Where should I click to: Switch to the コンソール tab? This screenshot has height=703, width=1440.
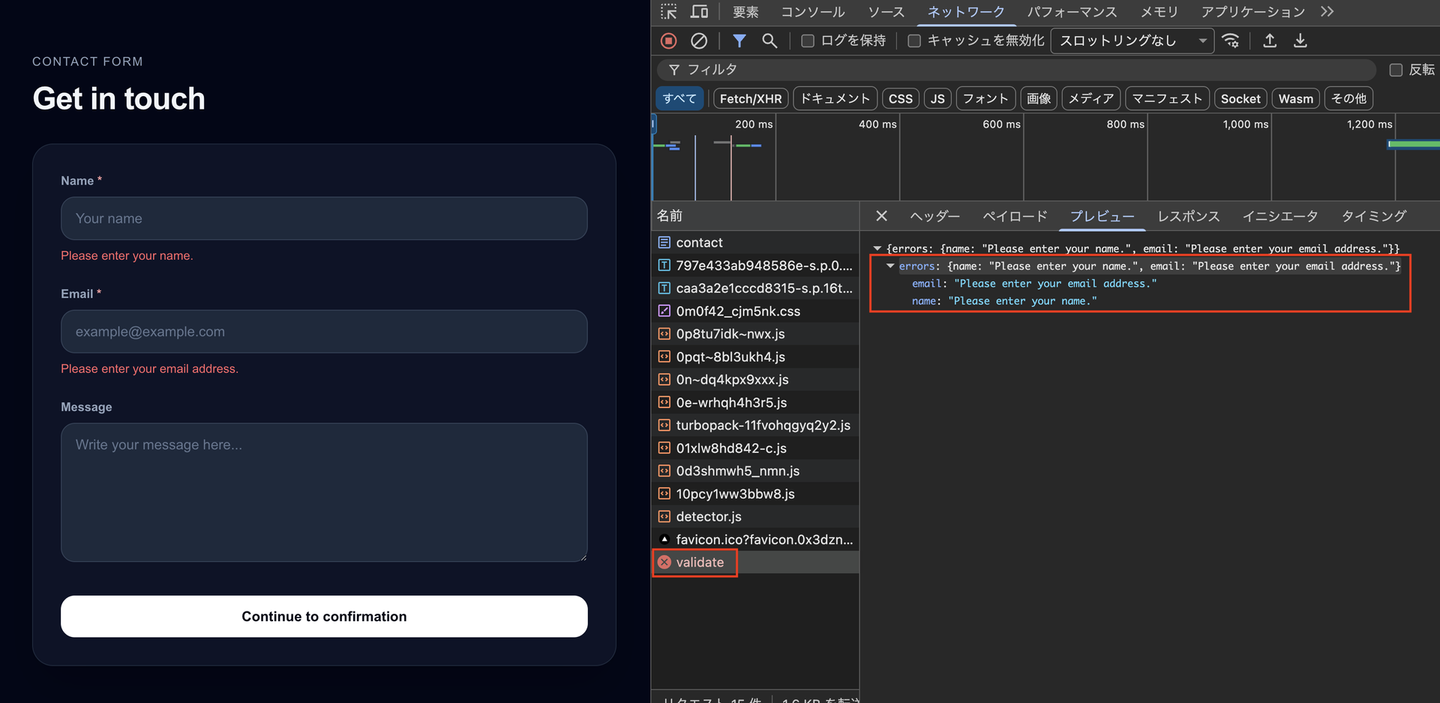(x=812, y=12)
